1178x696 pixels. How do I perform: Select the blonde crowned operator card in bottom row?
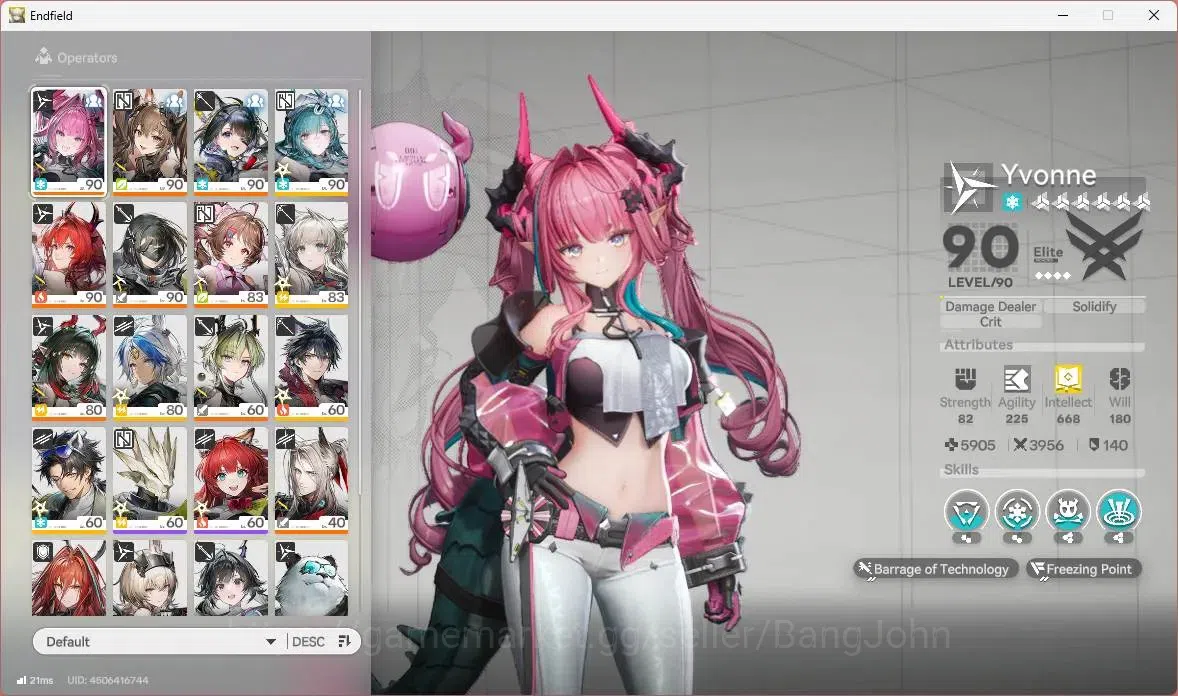click(x=150, y=578)
